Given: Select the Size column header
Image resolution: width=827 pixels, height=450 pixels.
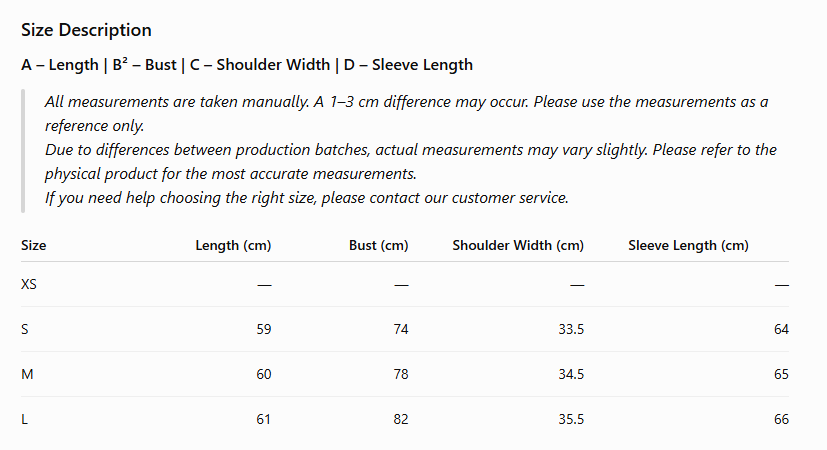Looking at the screenshot, I should (x=34, y=245).
